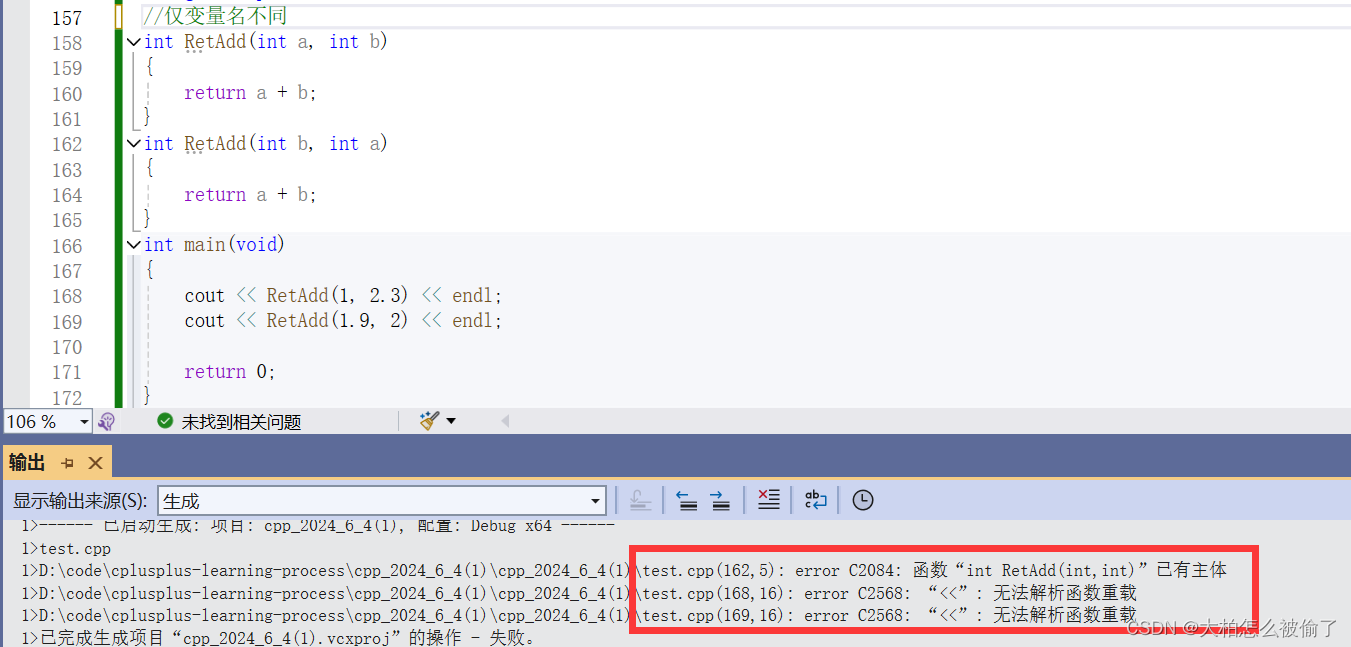Screen dimensions: 1351x647
Task: Click the error C2084 output line
Action: [623, 571]
